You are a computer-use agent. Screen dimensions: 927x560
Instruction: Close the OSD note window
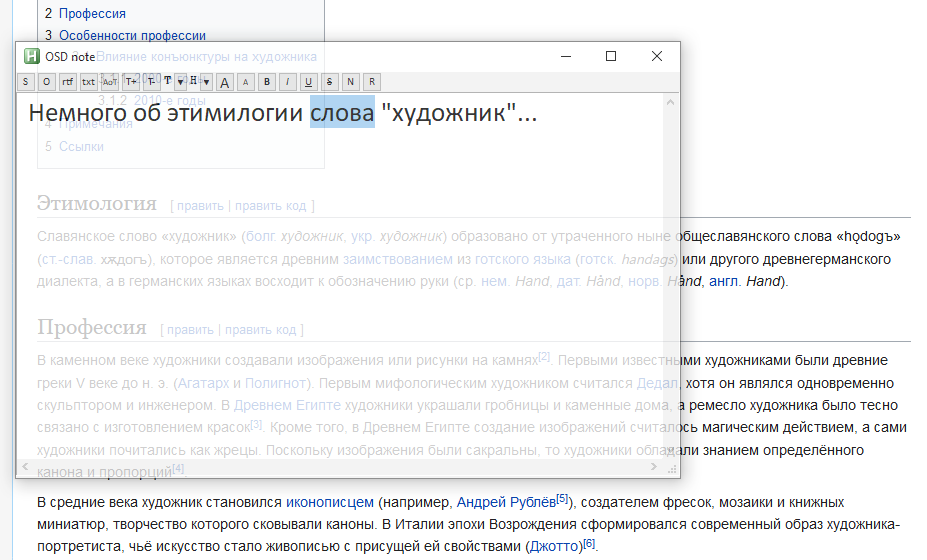657,56
